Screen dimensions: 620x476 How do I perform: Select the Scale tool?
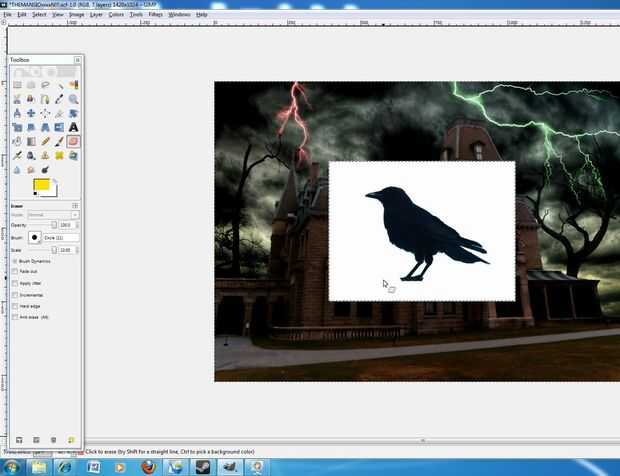coord(17,128)
